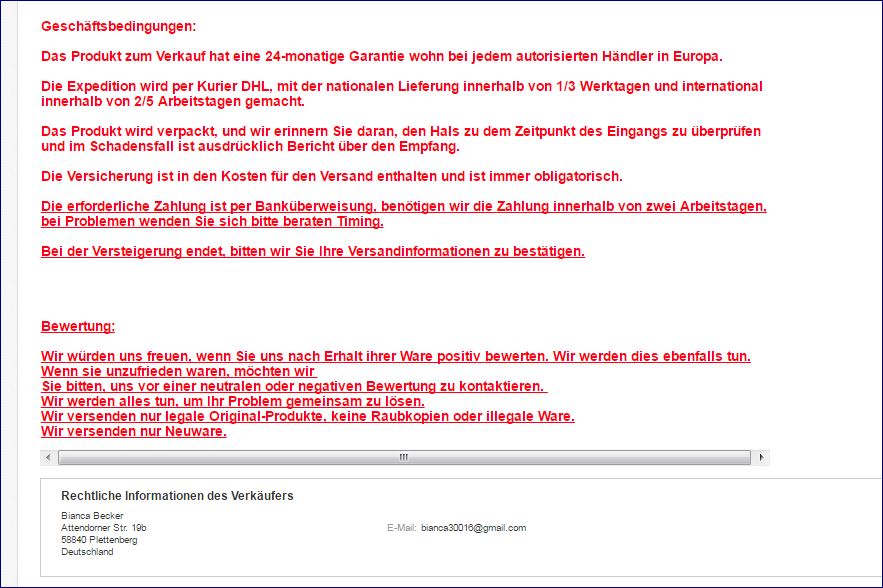
Task: Click the 'Bei der Versteigerung endet' sentence
Action: coord(313,252)
